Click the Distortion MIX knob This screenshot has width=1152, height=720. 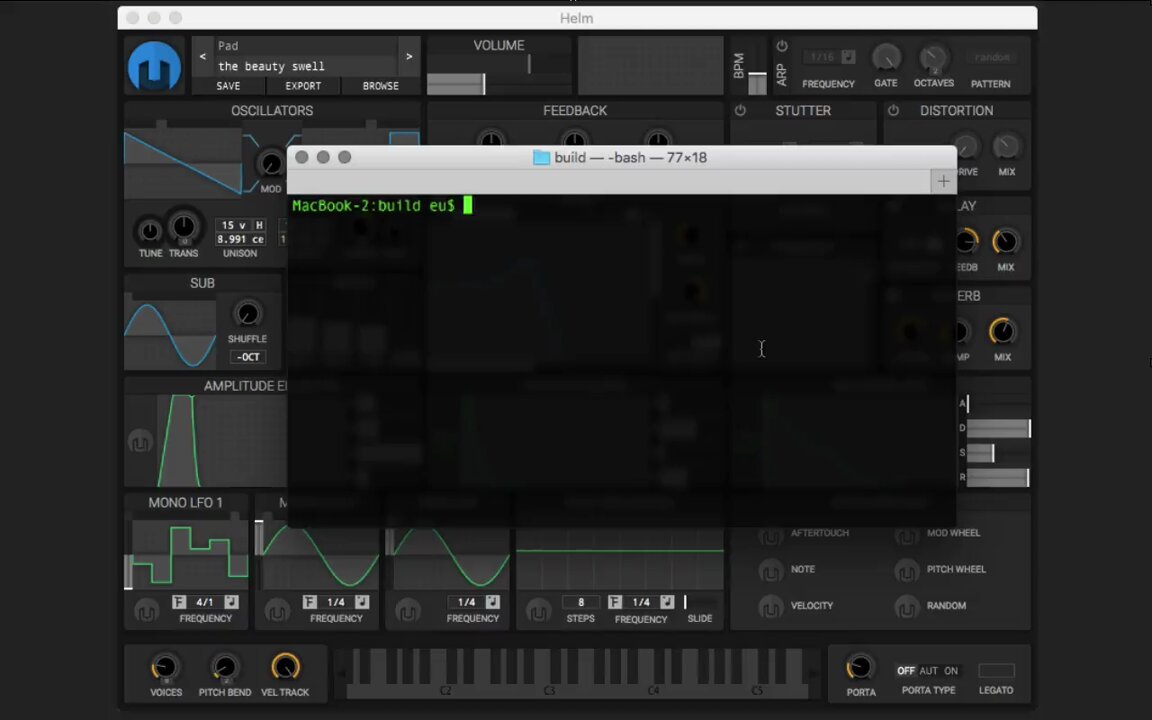[x=1007, y=146]
